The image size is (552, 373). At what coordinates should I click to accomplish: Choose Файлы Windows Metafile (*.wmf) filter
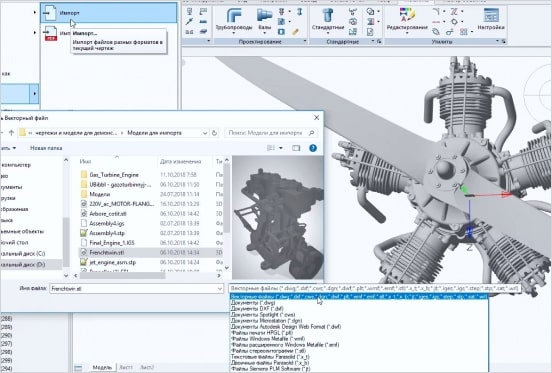(268, 339)
